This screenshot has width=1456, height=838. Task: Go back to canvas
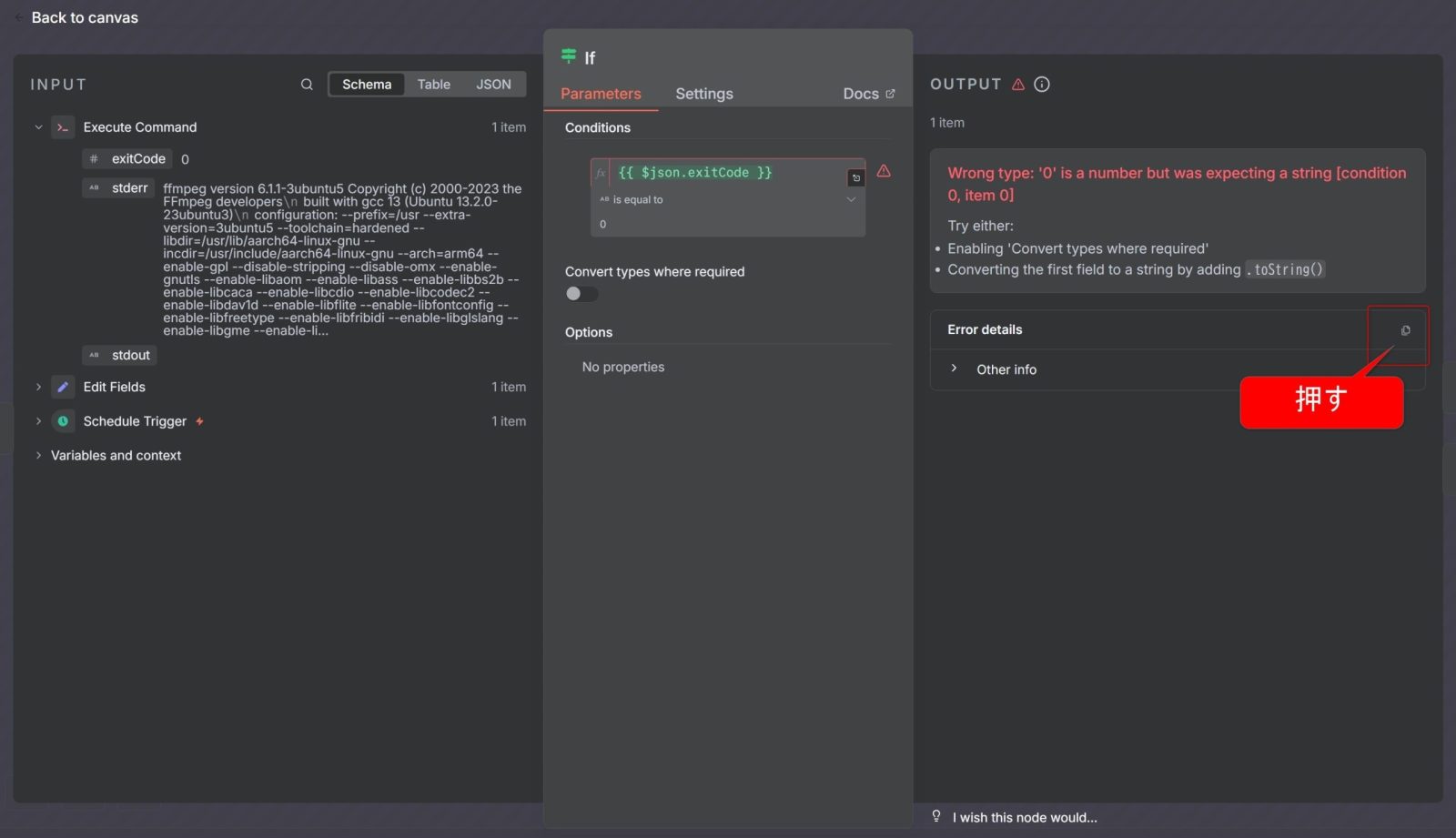tap(84, 17)
